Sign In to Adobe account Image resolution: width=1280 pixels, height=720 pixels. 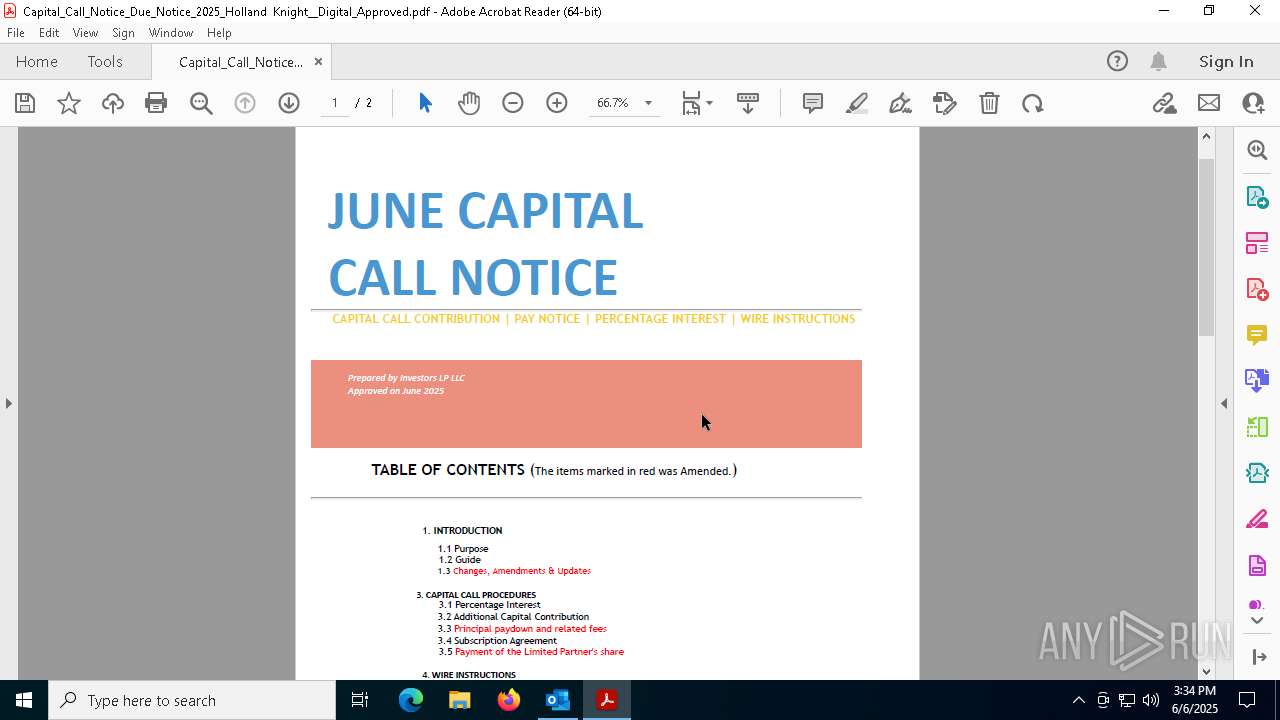pos(1226,62)
